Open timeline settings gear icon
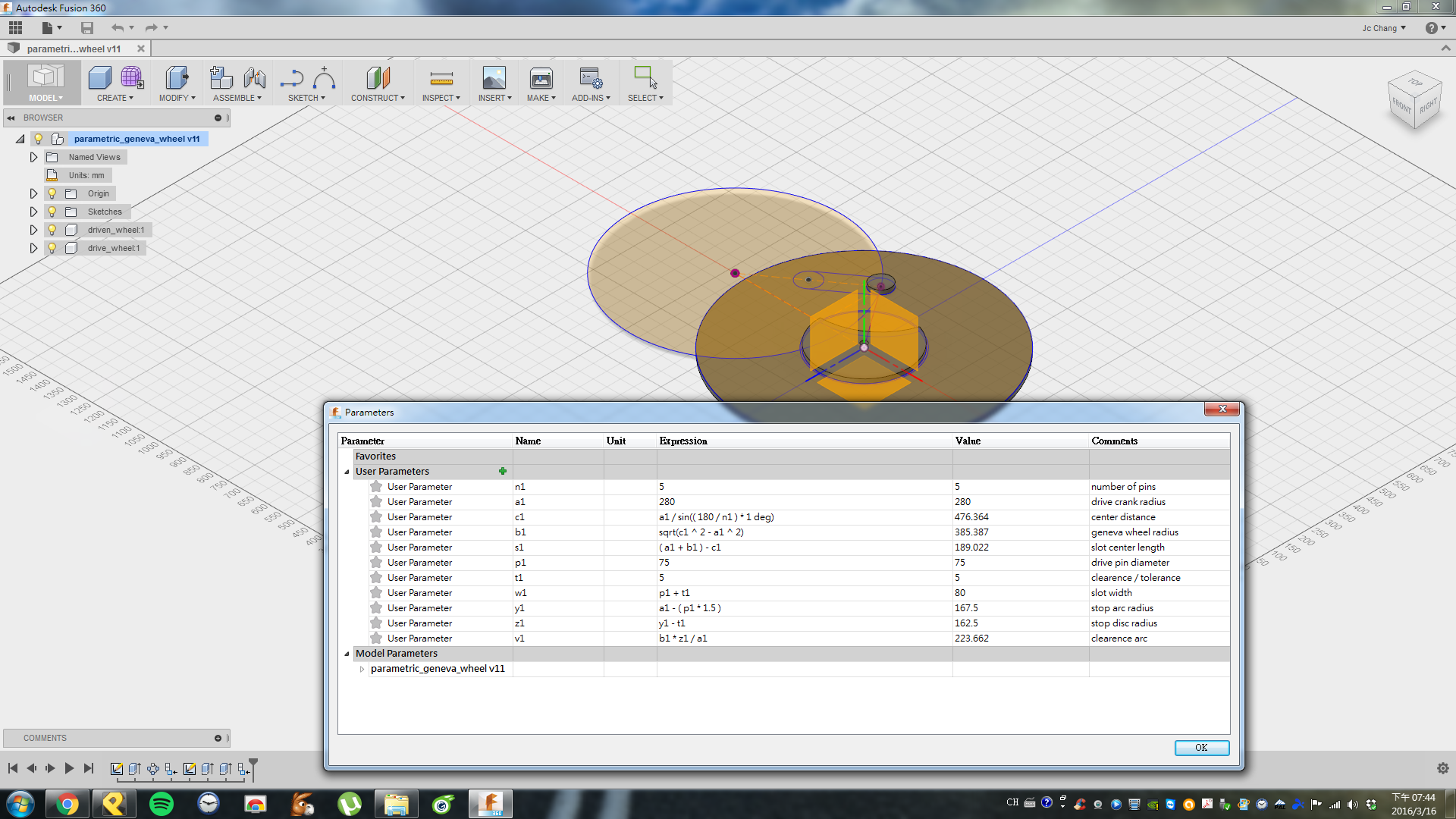 [x=1442, y=768]
